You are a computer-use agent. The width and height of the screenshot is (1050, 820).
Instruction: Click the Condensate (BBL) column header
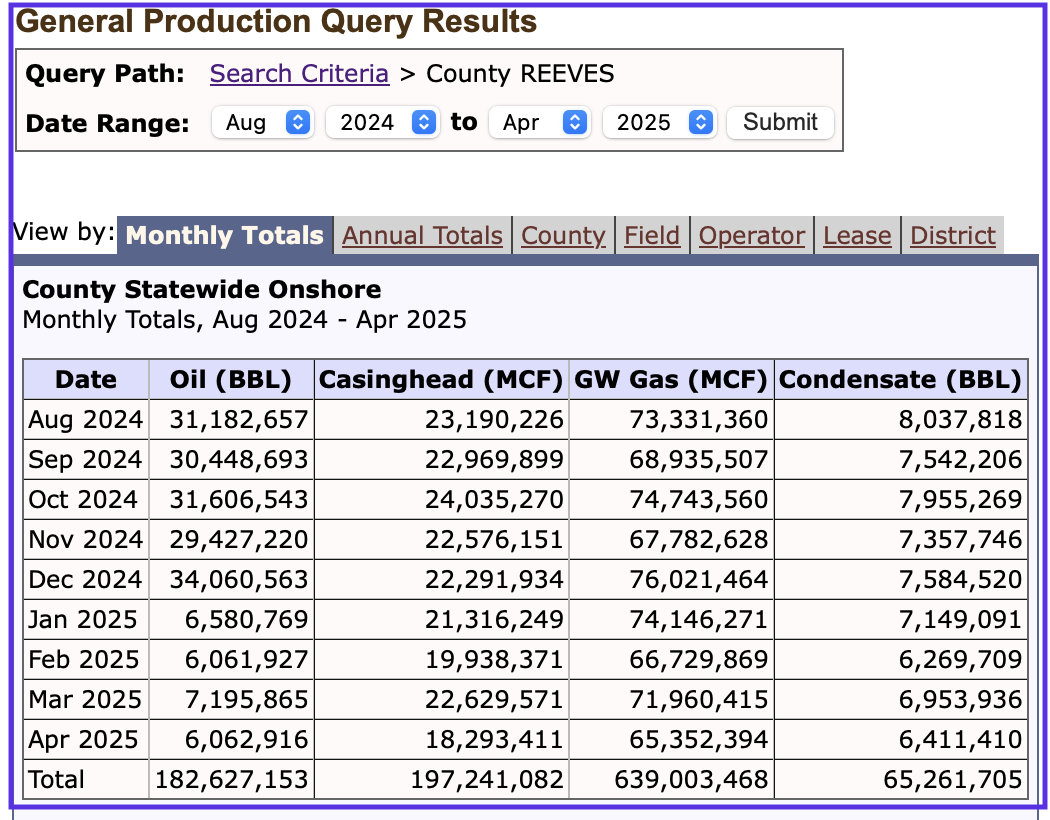pos(901,380)
